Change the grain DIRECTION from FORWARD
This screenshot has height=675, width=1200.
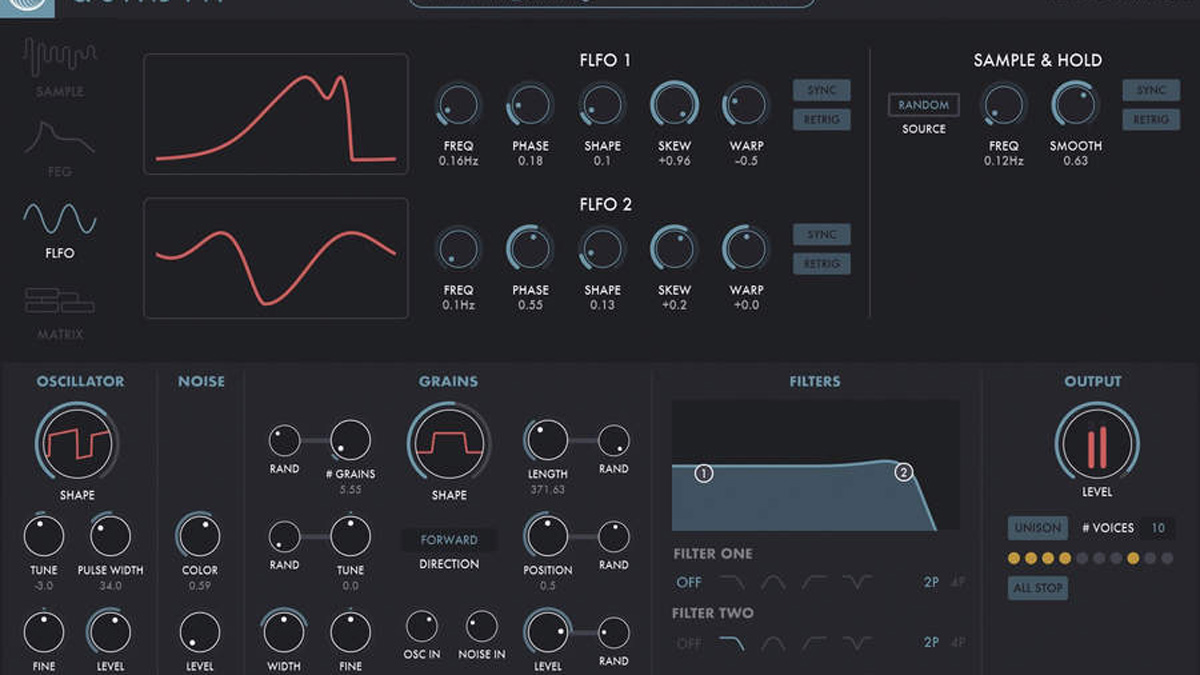[448, 539]
